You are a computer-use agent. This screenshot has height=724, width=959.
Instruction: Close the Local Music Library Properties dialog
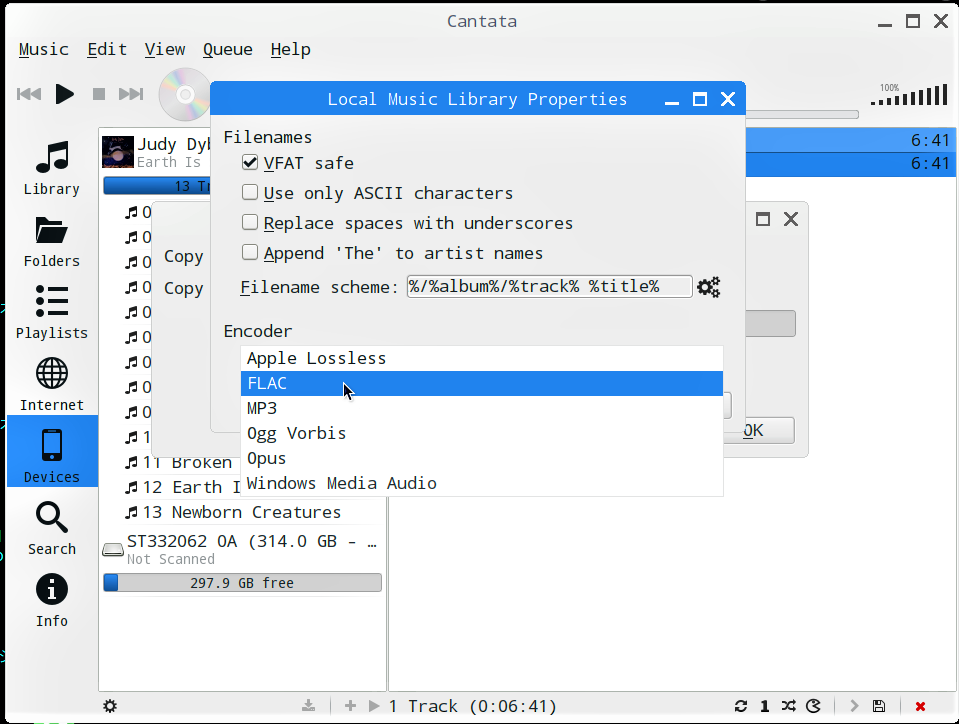click(728, 99)
